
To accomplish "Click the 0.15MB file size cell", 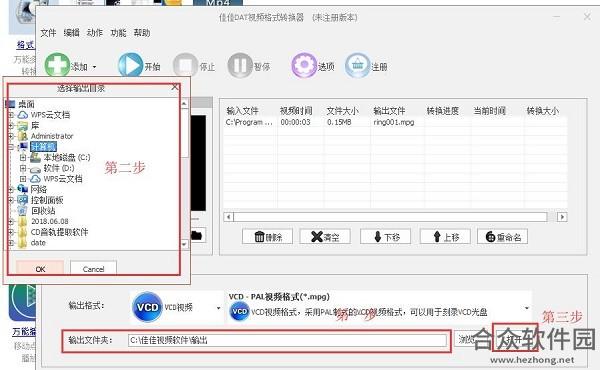I will coord(339,122).
